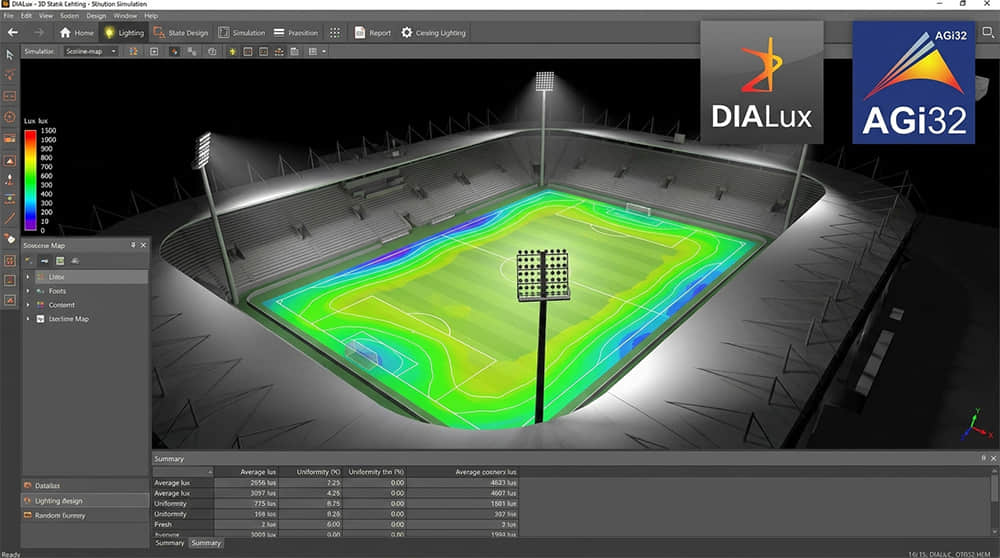Click the boxed plus icon in sub-toolbar

(x=154, y=51)
